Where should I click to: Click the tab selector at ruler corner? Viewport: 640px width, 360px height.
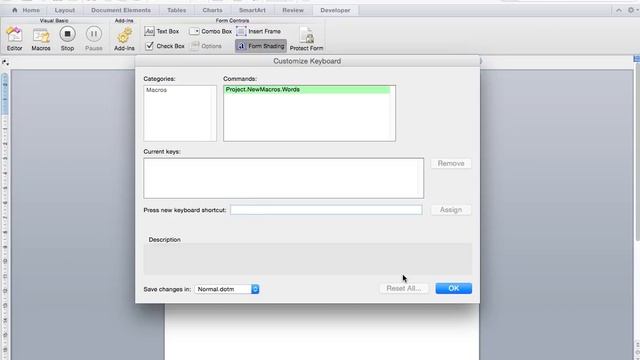(5, 62)
